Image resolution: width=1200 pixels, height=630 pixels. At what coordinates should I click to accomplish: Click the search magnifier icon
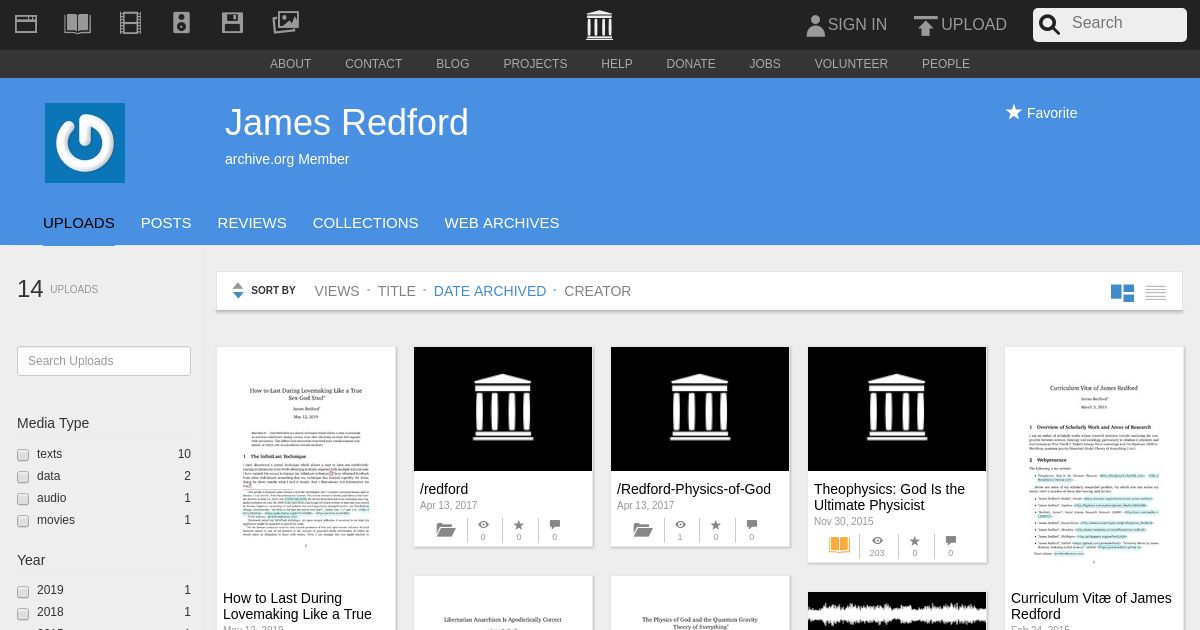1049,25
